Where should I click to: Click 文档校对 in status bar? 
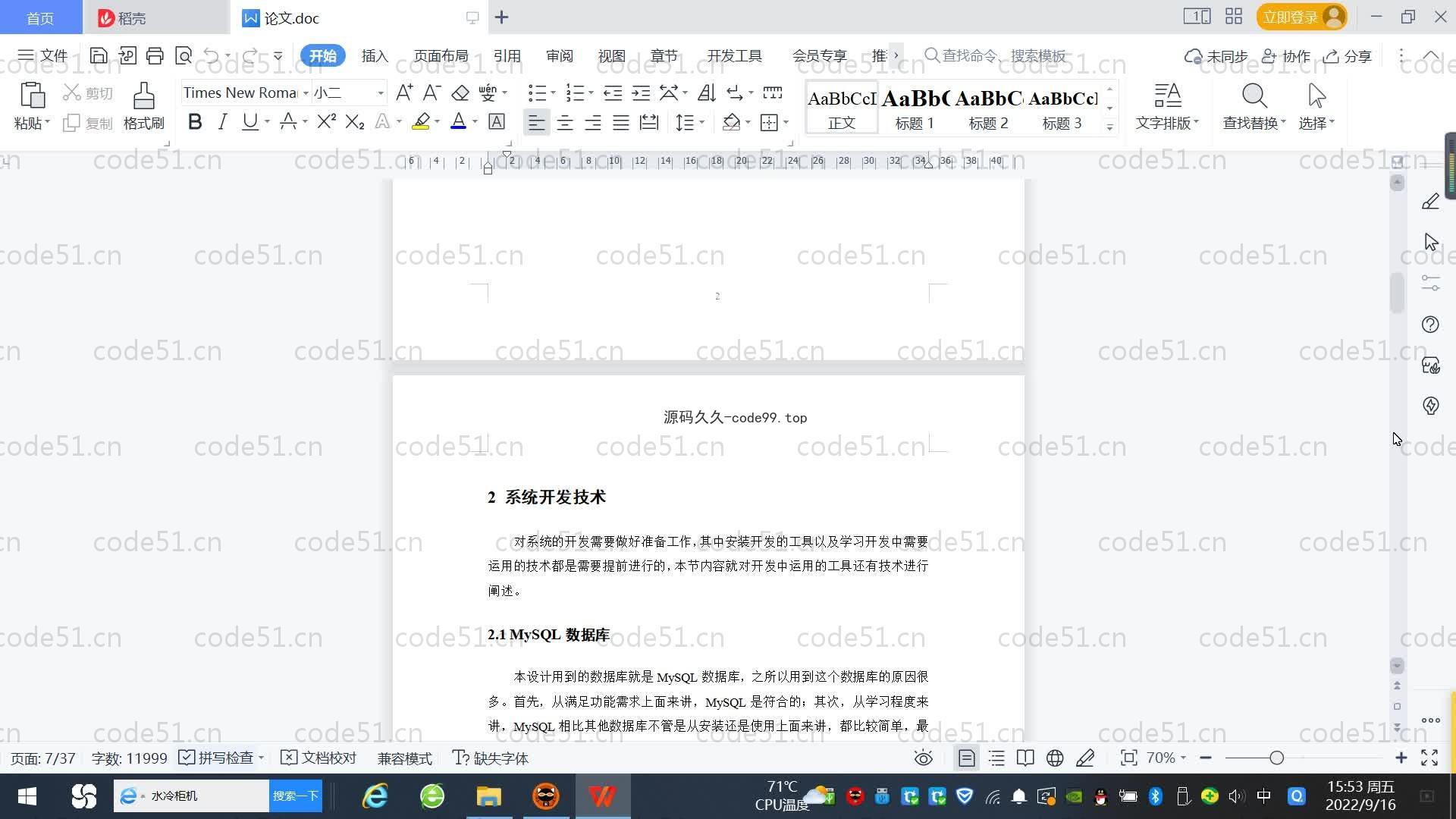318,758
